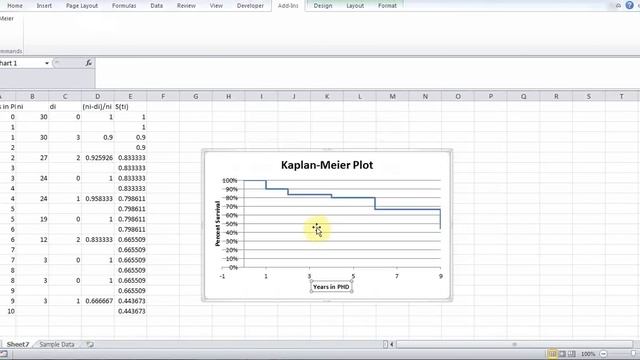Click the 100% zoom level button
This screenshot has height=360, width=640.
[588, 354]
